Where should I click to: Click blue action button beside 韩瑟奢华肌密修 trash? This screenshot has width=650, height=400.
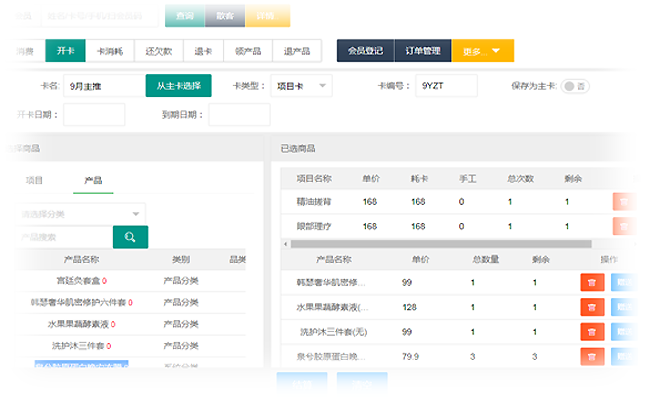coord(620,282)
